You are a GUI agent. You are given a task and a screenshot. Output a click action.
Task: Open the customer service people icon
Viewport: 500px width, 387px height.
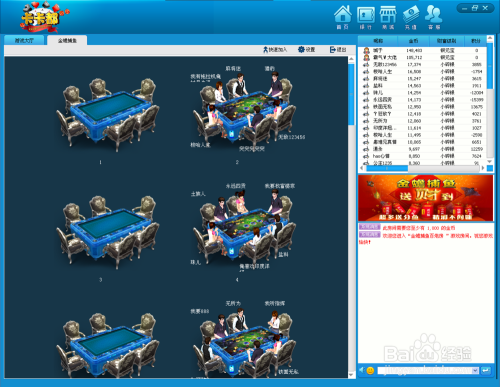[x=433, y=14]
